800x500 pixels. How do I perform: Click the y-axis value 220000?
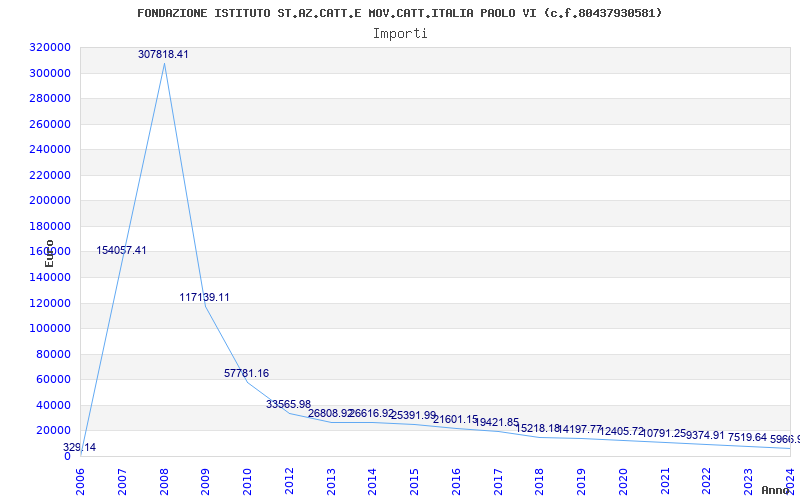[50, 175]
